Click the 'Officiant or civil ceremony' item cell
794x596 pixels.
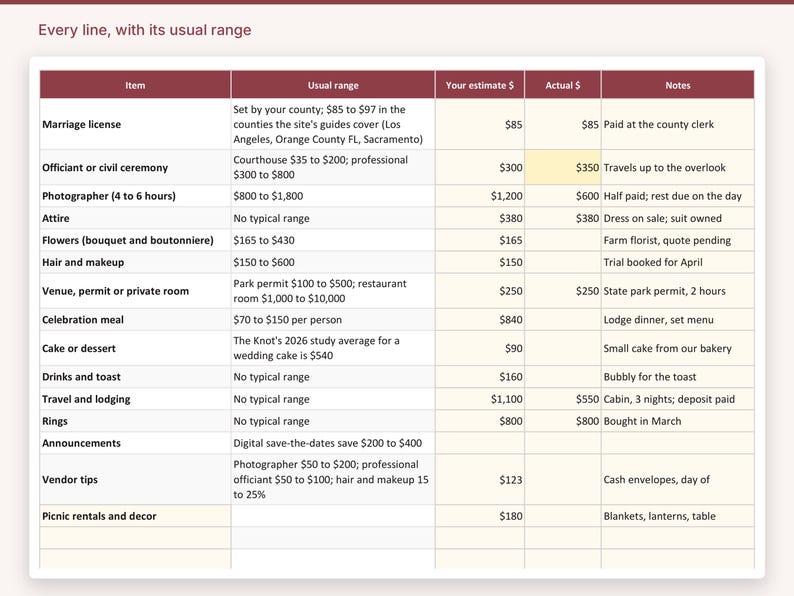(135, 167)
